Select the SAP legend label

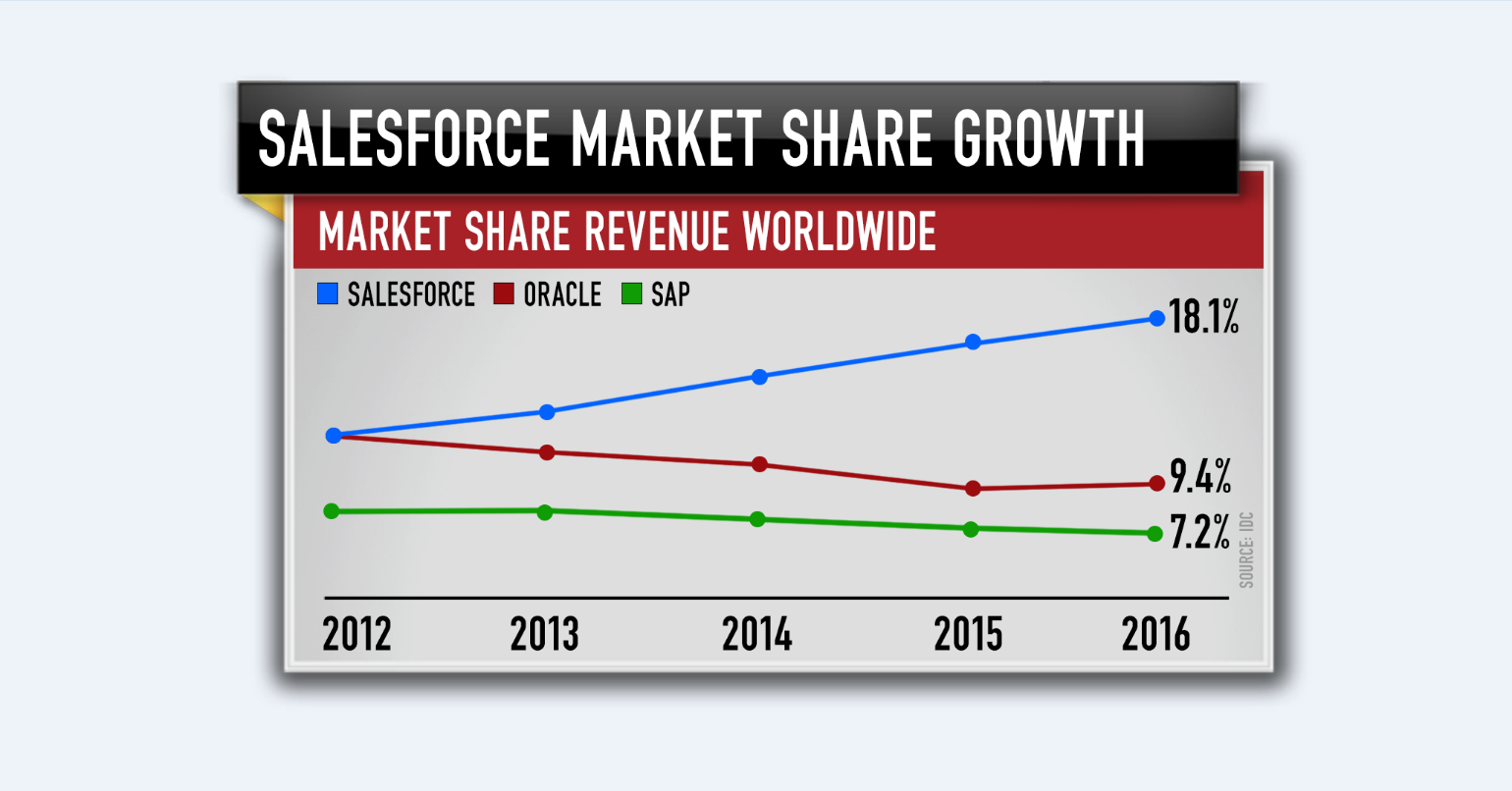pyautogui.click(x=671, y=294)
